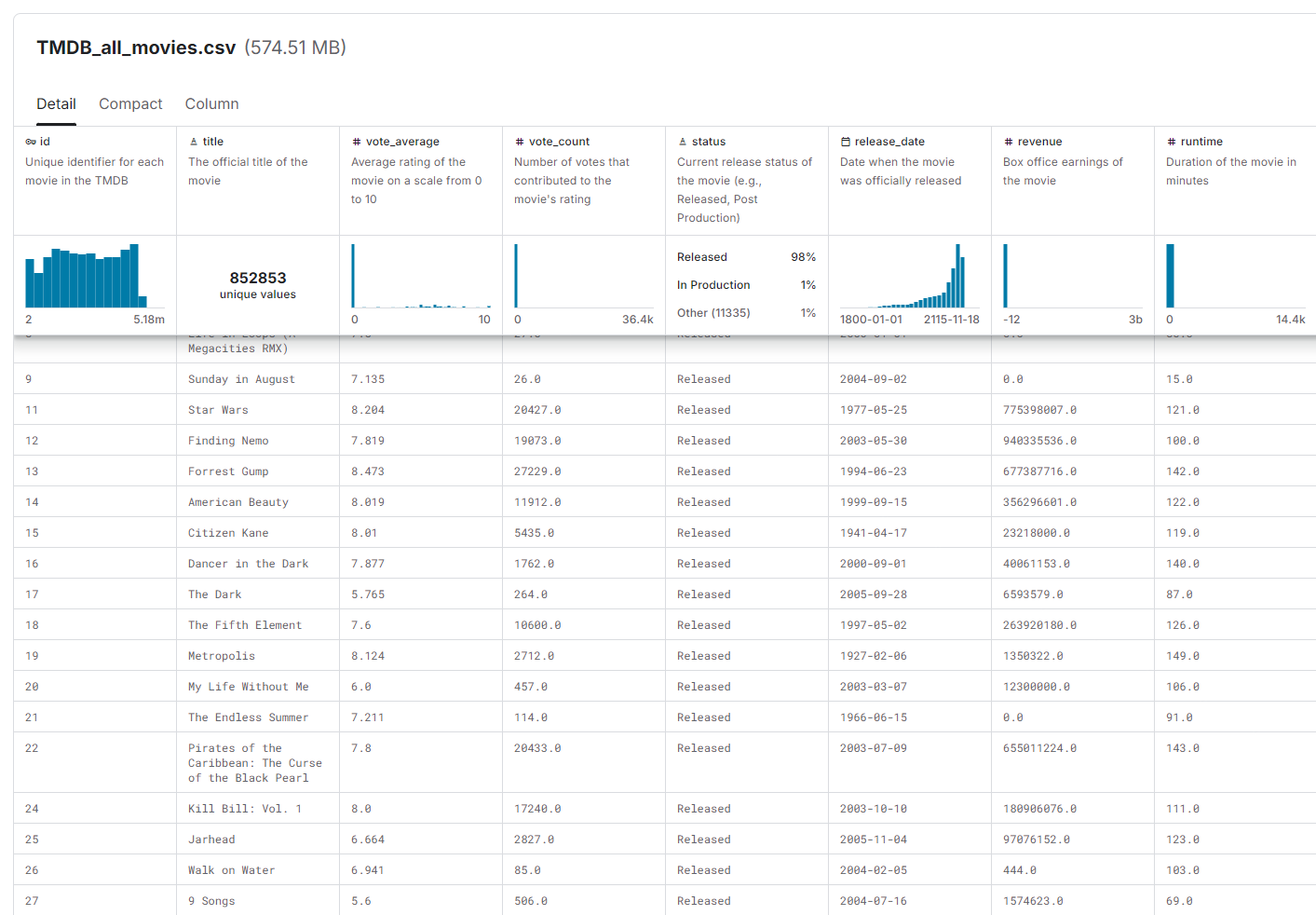Image resolution: width=1316 pixels, height=915 pixels.
Task: Click the revenue value 655011224.0
Action: 1039,748
